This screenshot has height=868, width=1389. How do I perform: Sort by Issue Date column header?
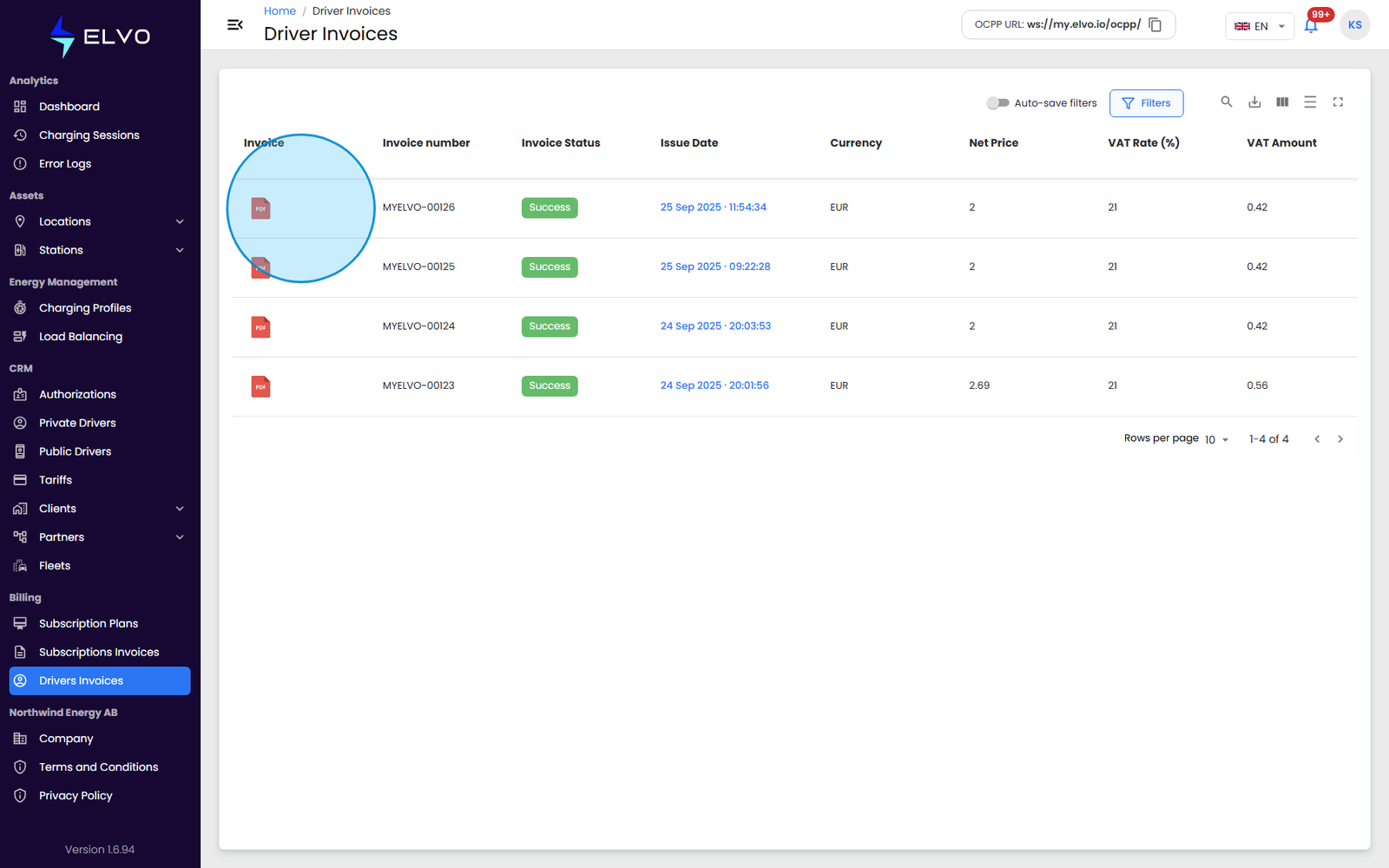tap(689, 143)
